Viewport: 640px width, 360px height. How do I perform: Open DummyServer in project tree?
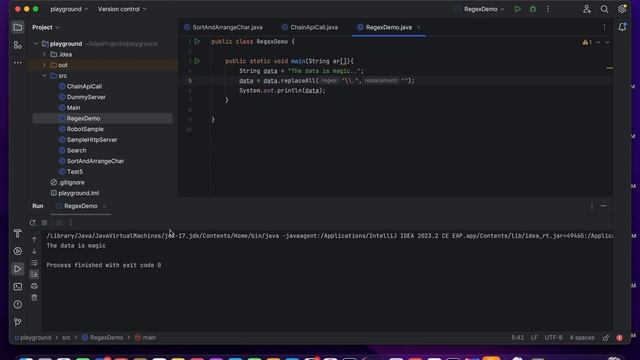click(x=86, y=97)
